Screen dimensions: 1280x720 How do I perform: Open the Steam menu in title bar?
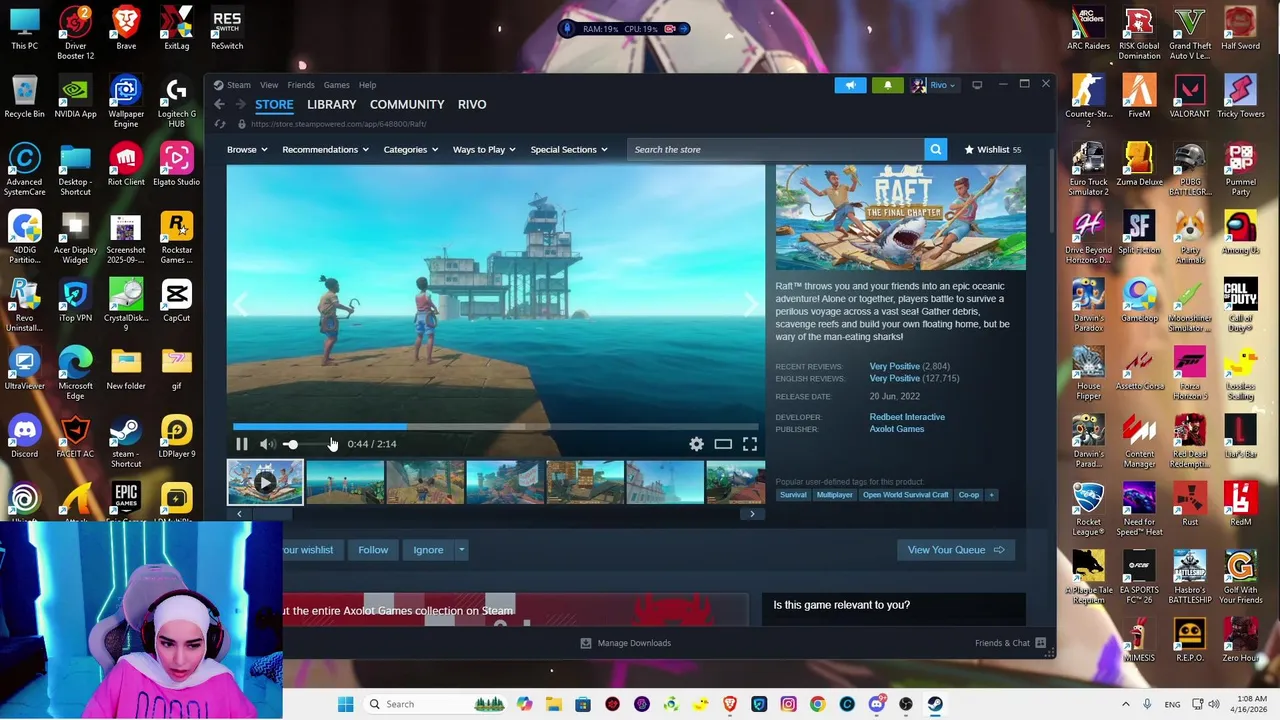tap(232, 85)
